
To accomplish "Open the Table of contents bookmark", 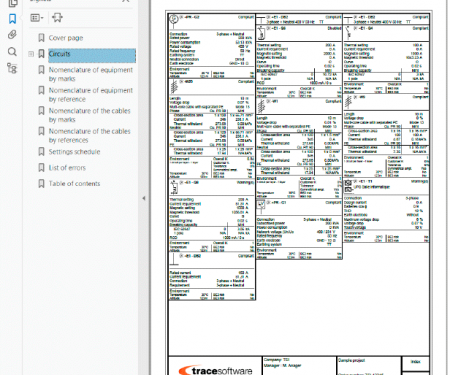I will point(74,183).
